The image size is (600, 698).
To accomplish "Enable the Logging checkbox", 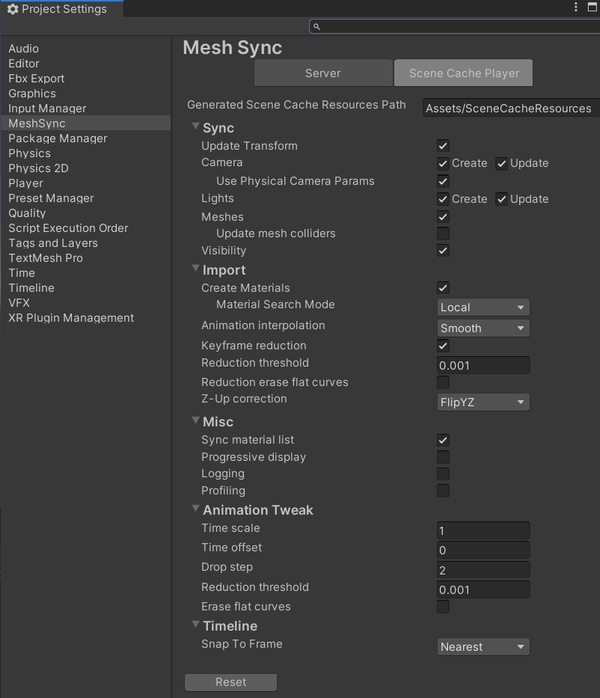I will tap(443, 474).
